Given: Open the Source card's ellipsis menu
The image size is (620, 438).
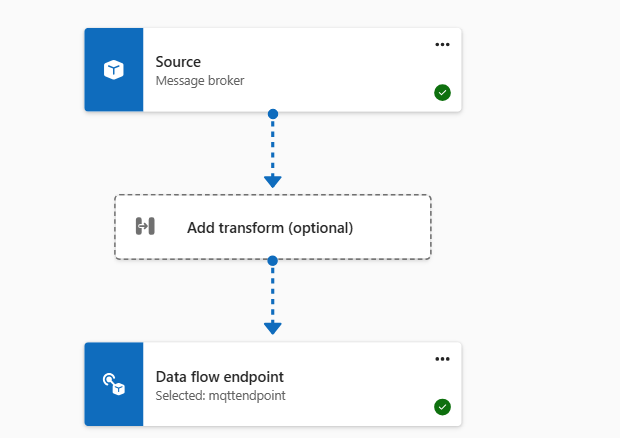Looking at the screenshot, I should [442, 45].
